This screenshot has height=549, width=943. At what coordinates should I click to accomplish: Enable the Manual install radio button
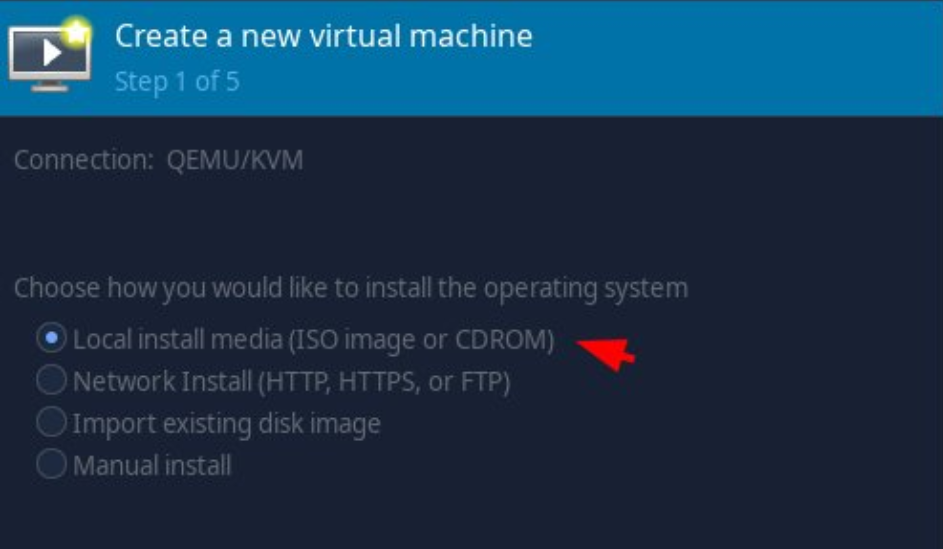point(51,464)
